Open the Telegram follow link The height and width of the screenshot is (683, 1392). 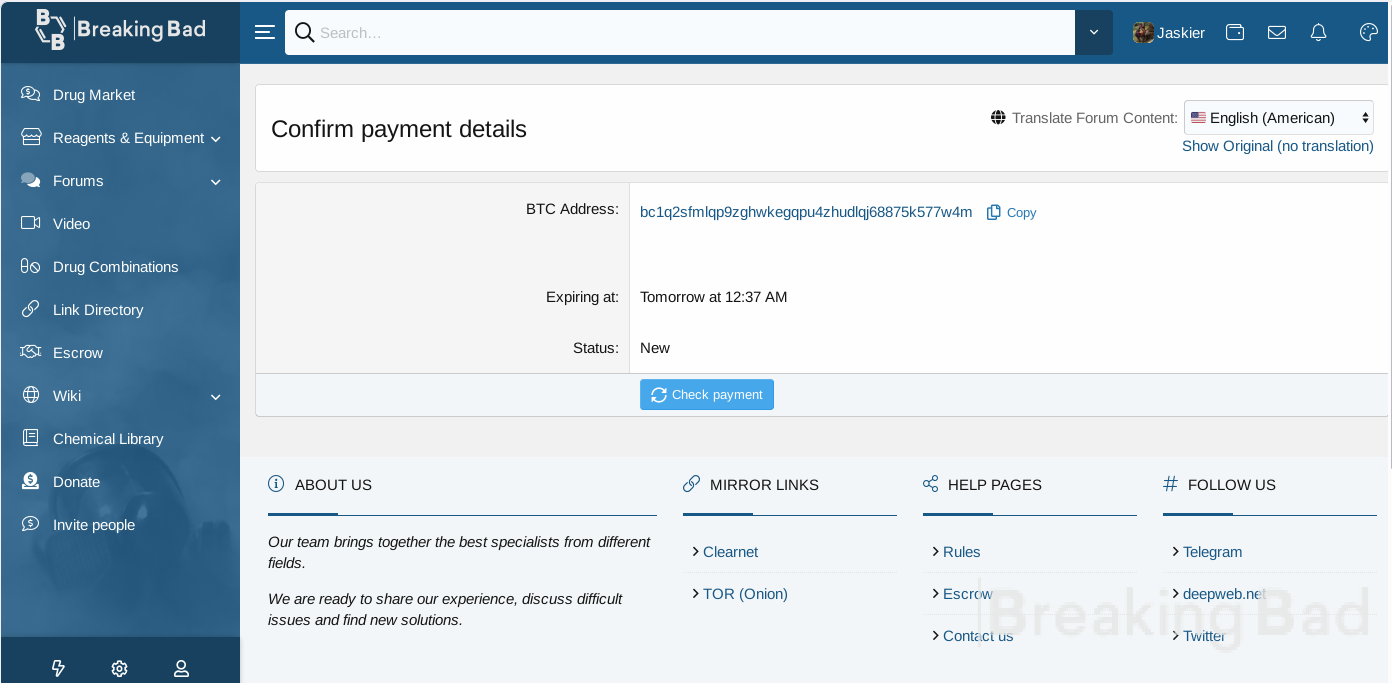(1212, 552)
